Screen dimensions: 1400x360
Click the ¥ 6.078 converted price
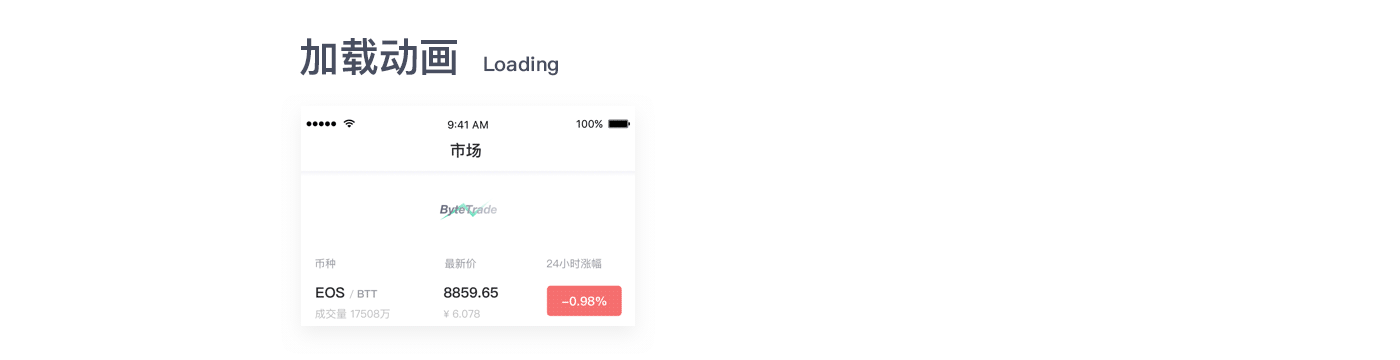[462, 314]
